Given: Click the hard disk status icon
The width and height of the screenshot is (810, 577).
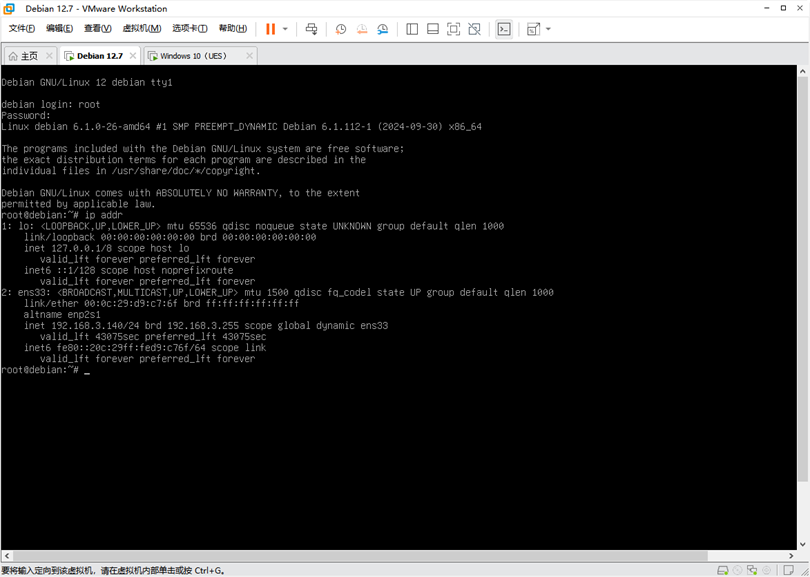Looking at the screenshot, I should (723, 570).
